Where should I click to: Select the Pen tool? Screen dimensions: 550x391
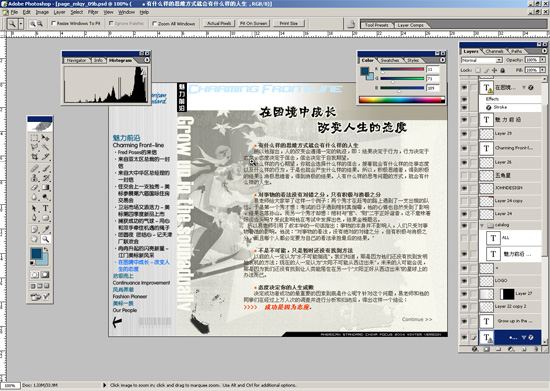tap(34, 218)
